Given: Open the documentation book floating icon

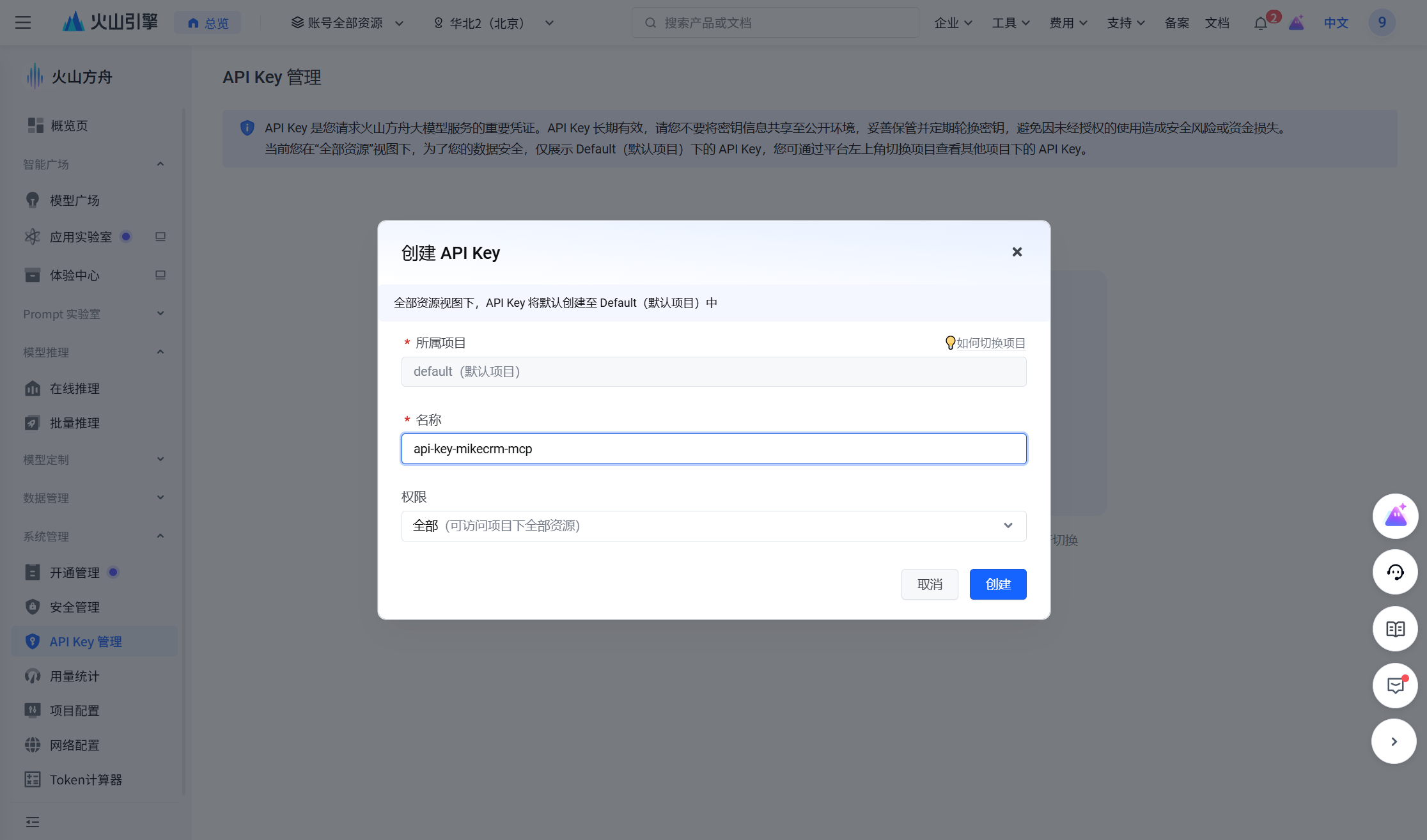Looking at the screenshot, I should pyautogui.click(x=1395, y=629).
